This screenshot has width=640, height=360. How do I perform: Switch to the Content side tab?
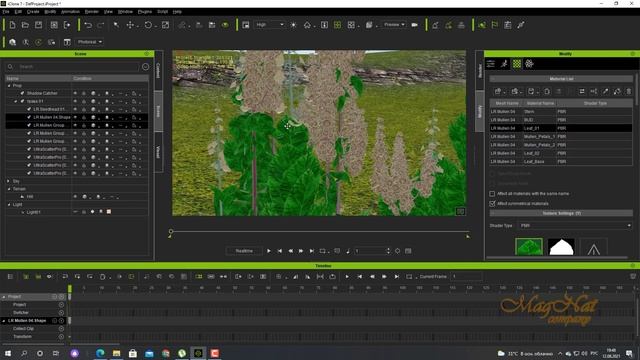pyautogui.click(x=158, y=70)
